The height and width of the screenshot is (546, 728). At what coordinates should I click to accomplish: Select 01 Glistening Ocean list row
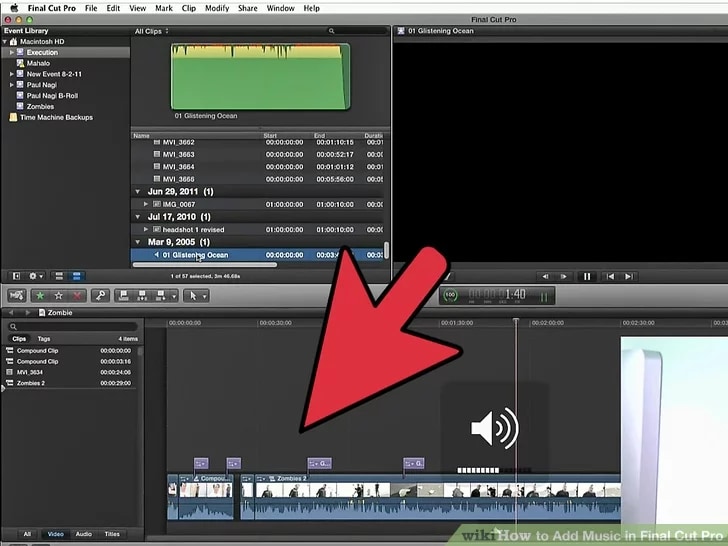pyautogui.click(x=258, y=254)
